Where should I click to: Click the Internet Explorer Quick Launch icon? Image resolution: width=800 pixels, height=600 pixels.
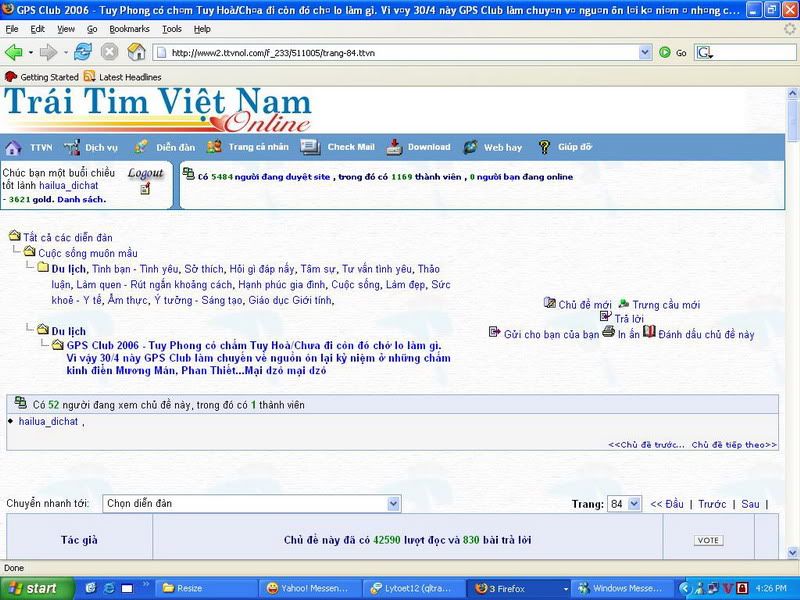(x=109, y=588)
